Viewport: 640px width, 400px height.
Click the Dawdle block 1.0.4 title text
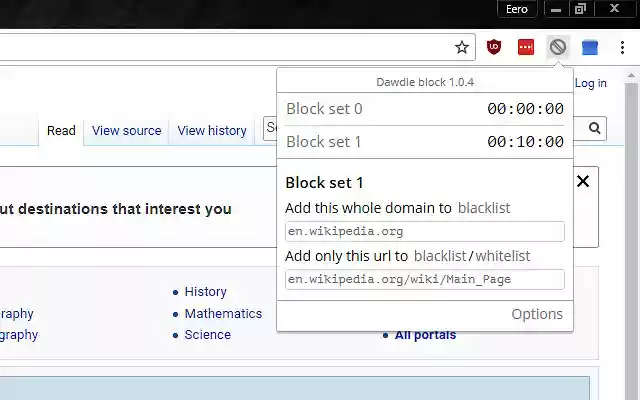click(425, 82)
